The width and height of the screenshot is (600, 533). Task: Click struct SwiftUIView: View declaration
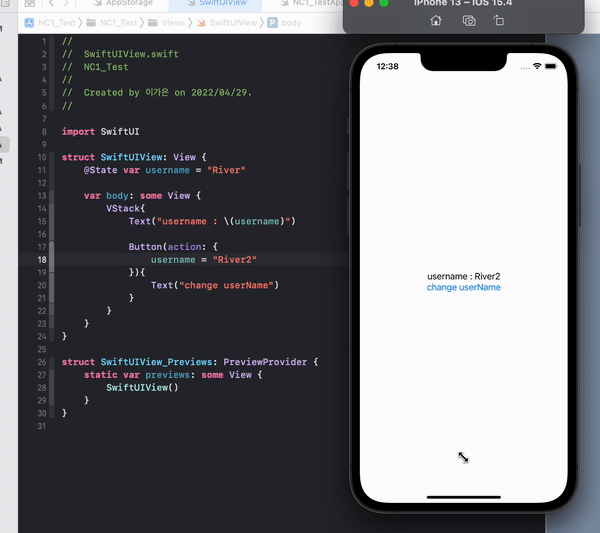coord(134,157)
